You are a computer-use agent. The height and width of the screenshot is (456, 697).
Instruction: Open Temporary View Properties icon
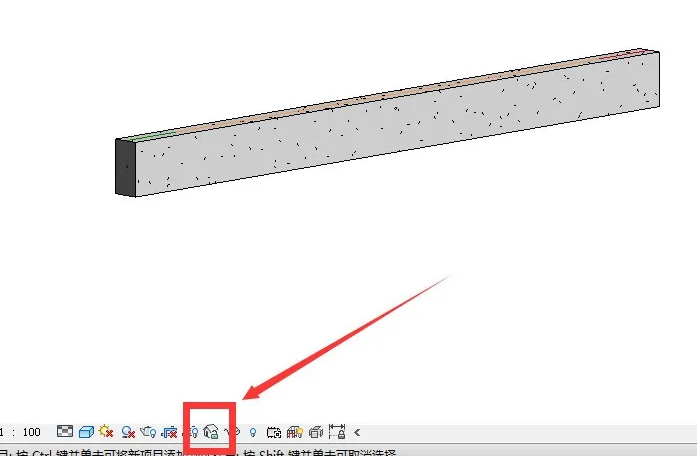click(x=273, y=432)
